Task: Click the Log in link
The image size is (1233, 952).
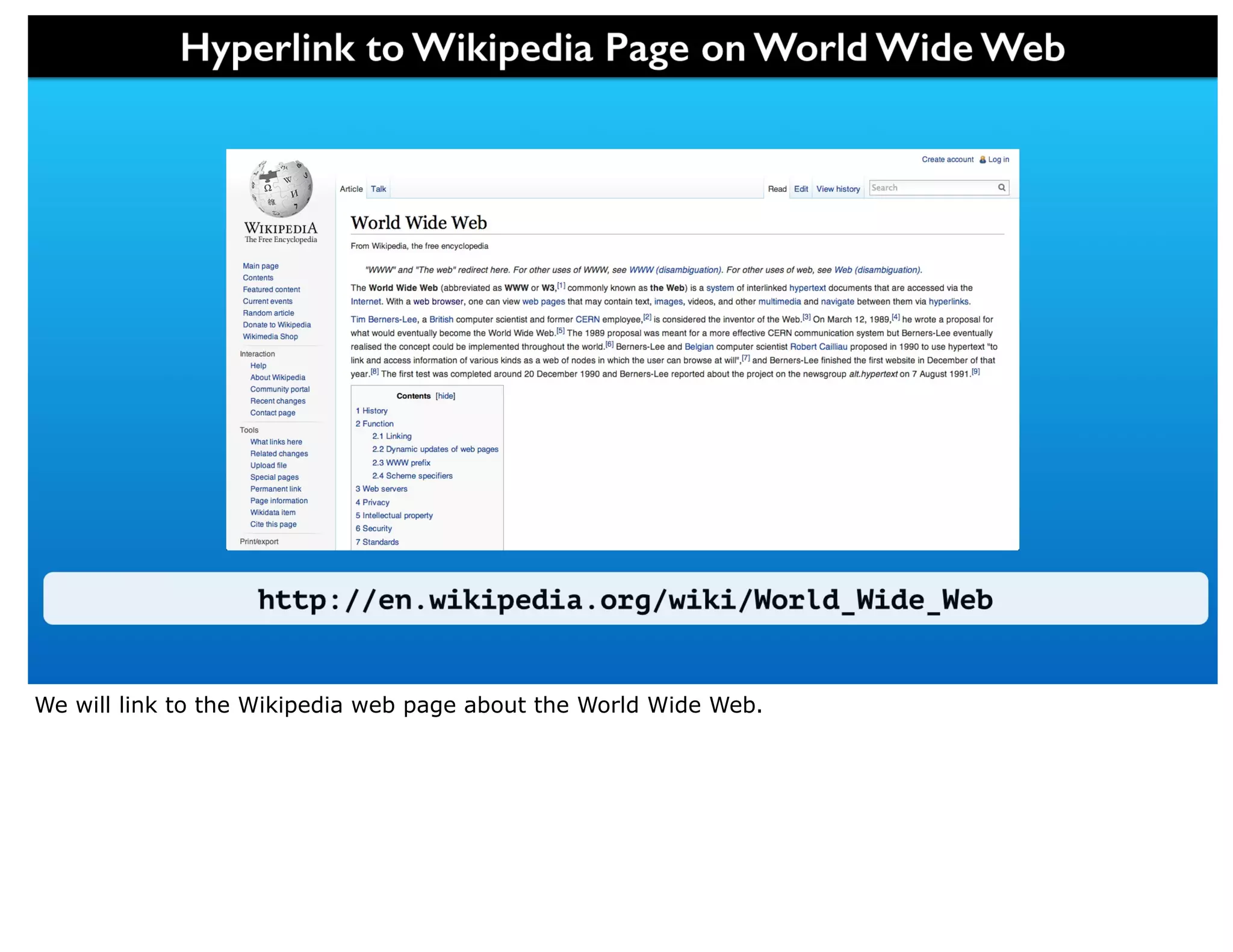Action: pyautogui.click(x=998, y=159)
